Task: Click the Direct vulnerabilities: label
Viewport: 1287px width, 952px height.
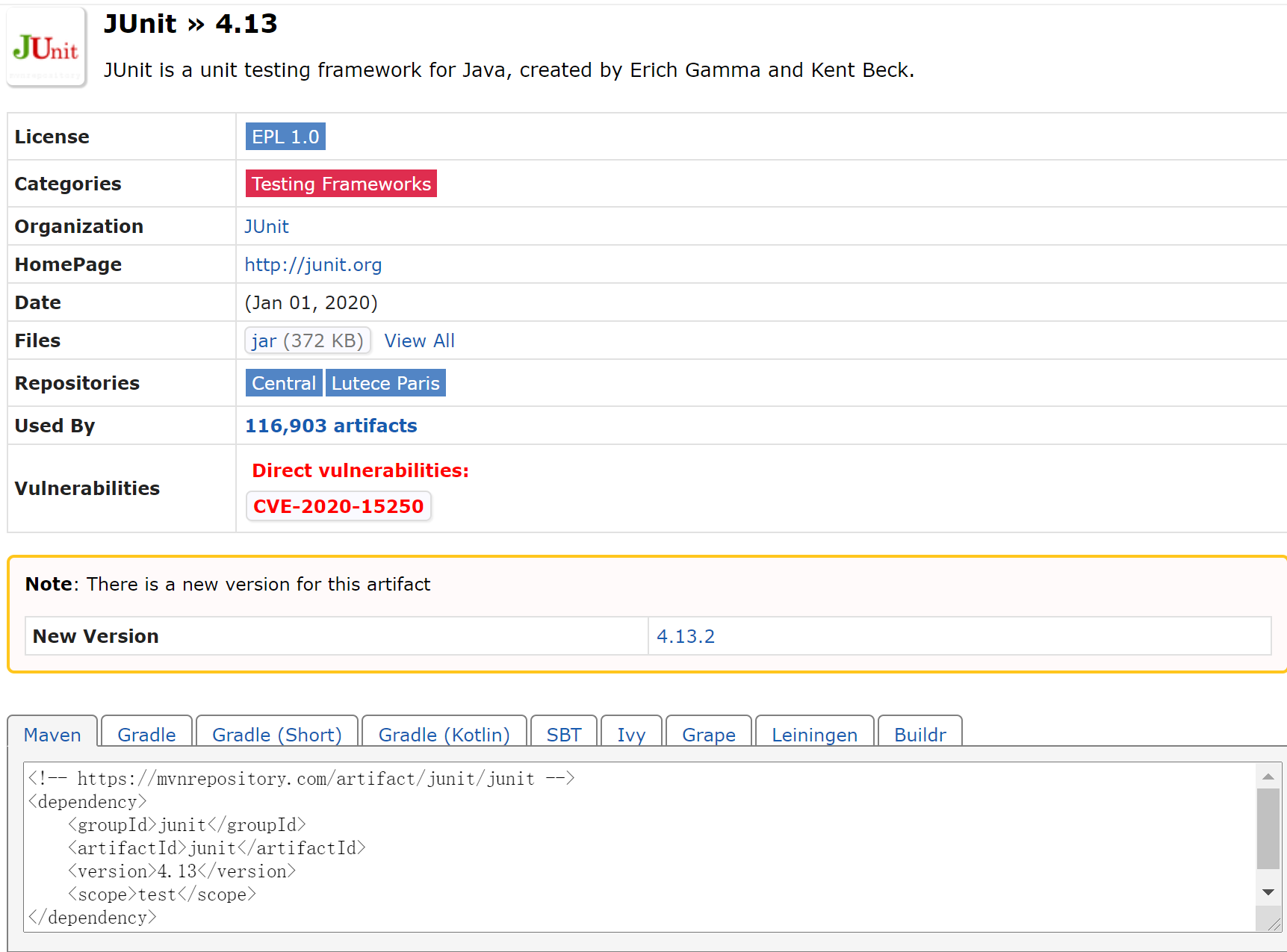Action: click(x=360, y=470)
